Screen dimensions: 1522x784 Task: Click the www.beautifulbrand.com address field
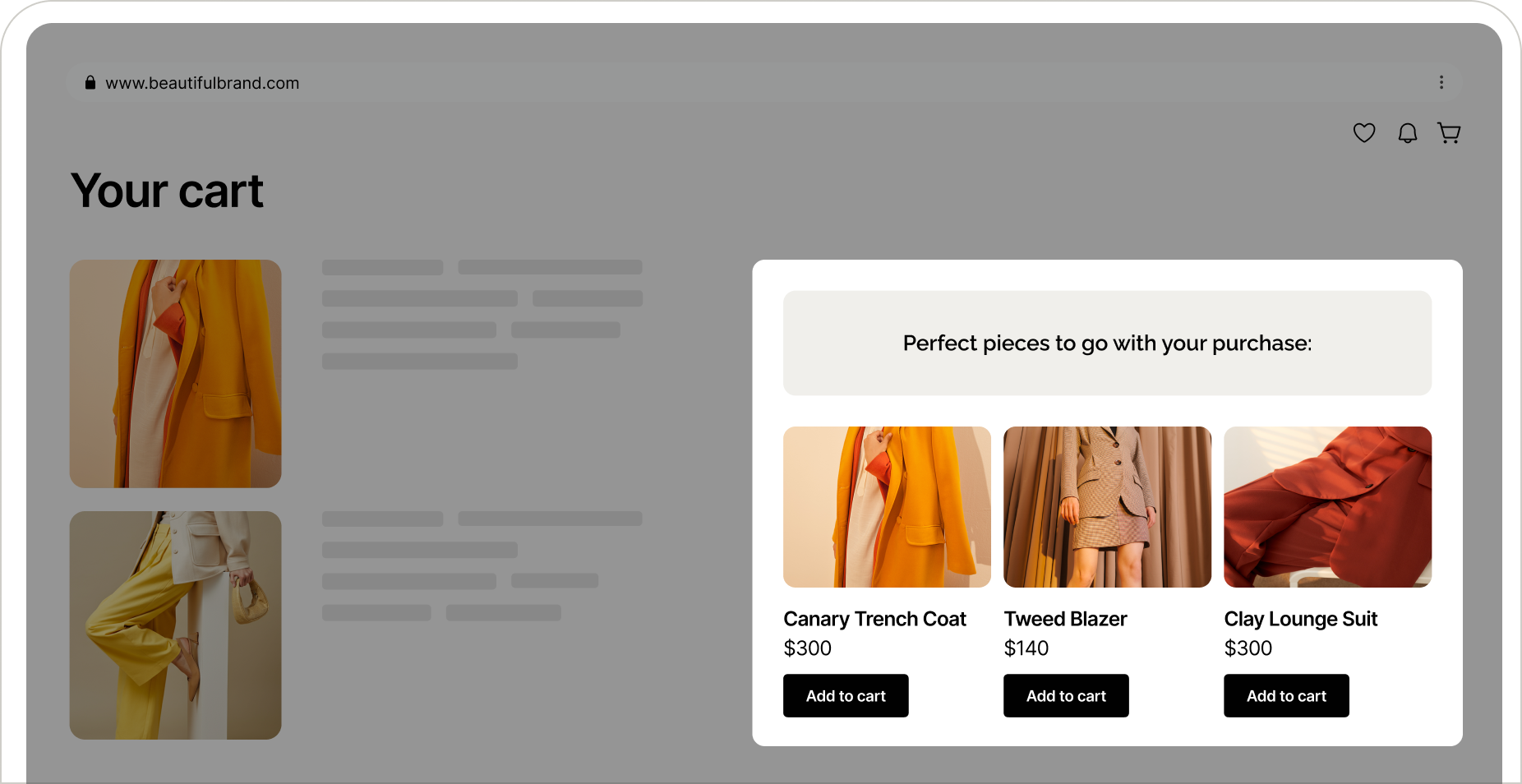coord(764,82)
